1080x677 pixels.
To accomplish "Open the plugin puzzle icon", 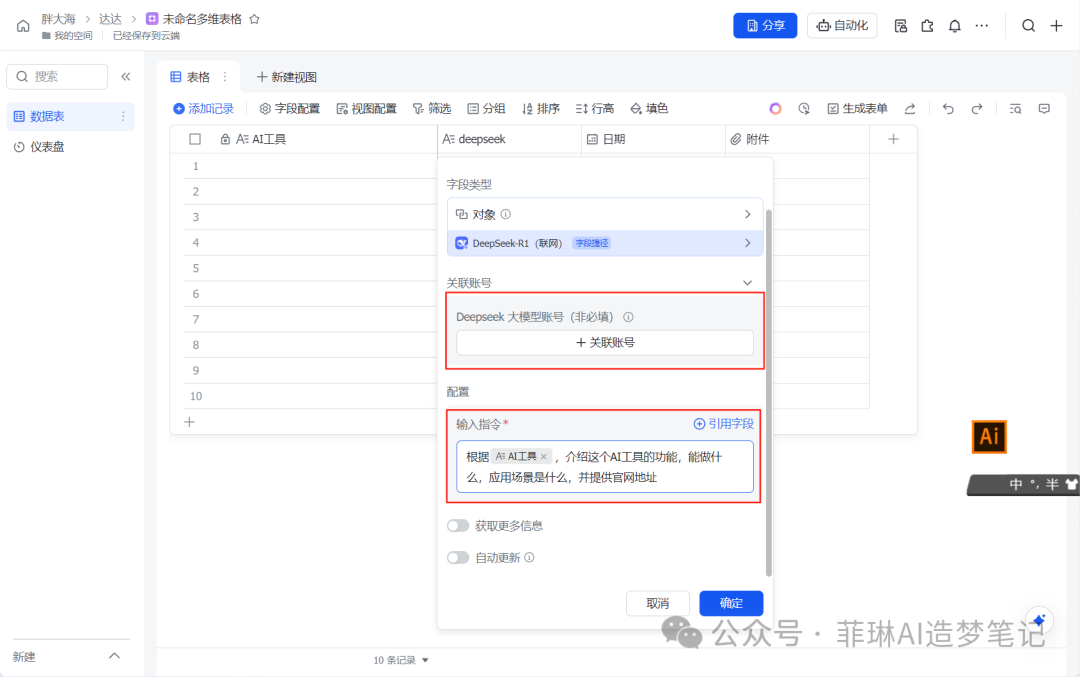I will click(x=927, y=26).
